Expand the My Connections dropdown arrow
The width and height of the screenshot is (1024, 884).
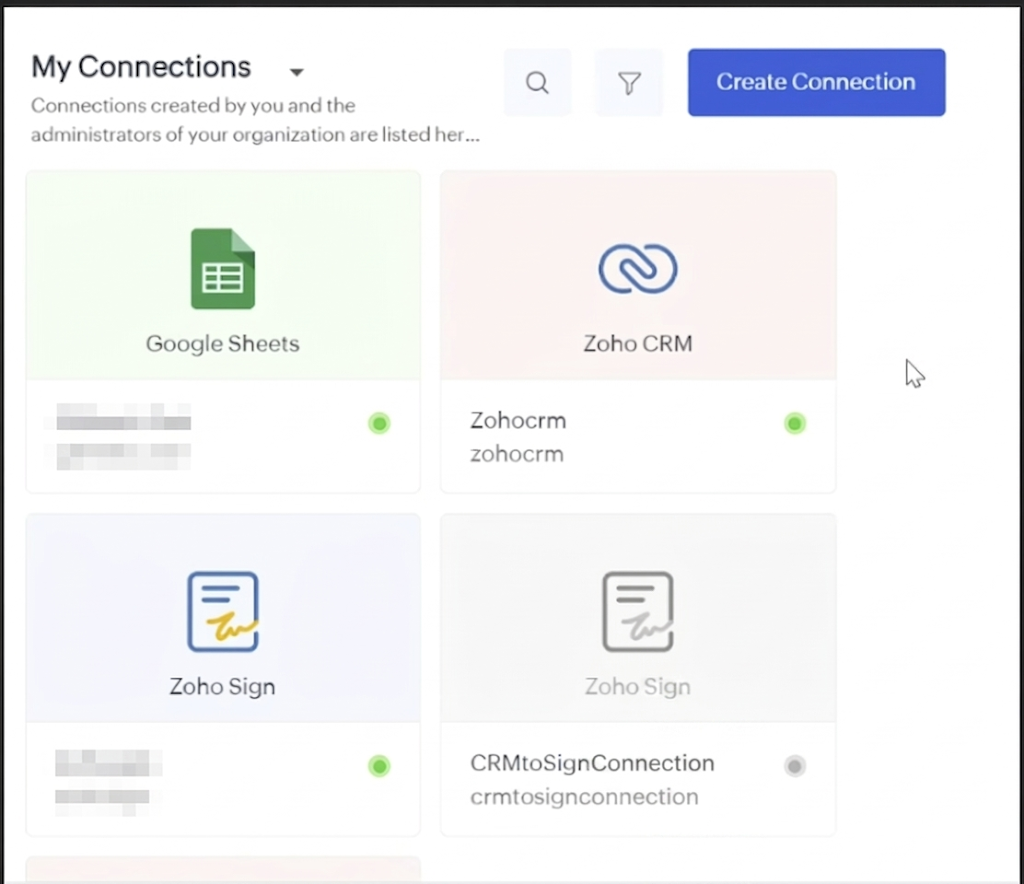(x=296, y=72)
